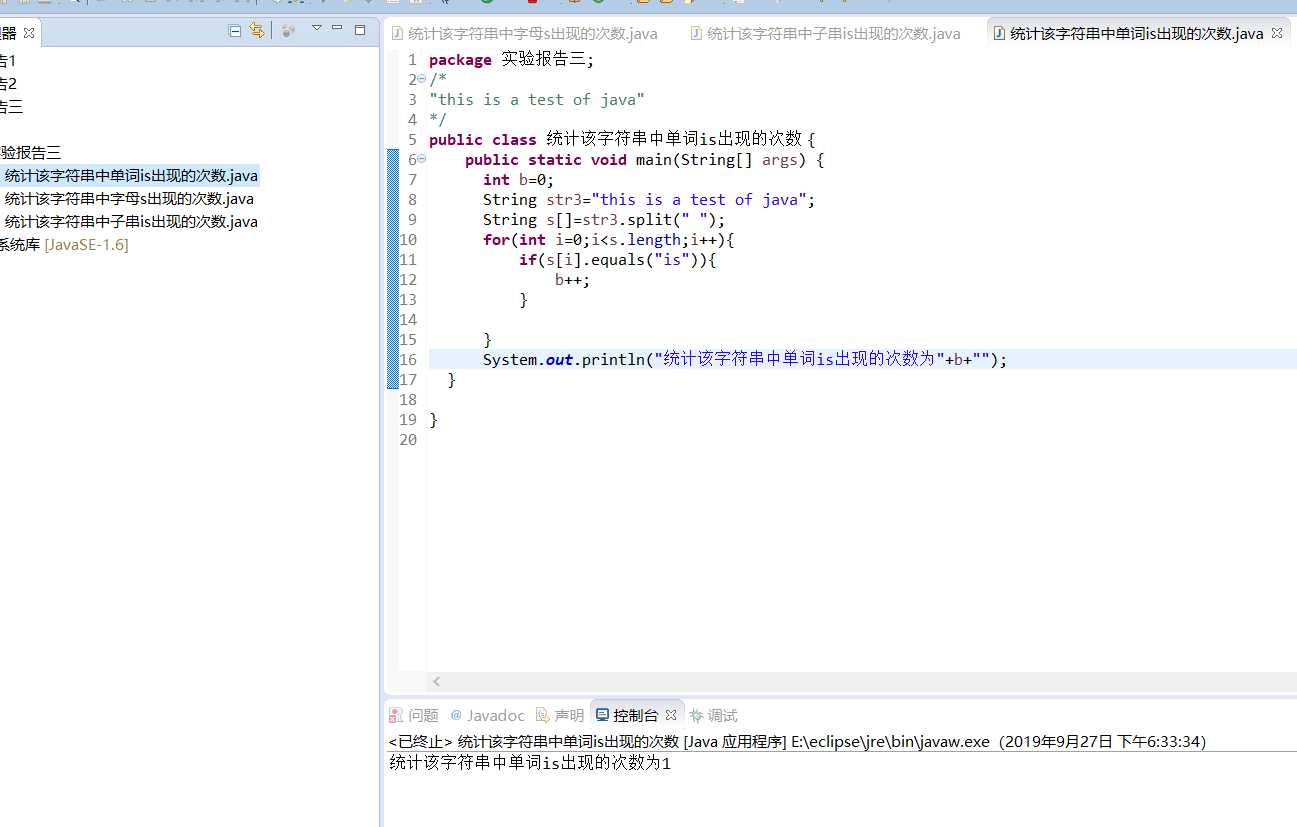1297x827 pixels.
Task: Click Java file icon on 子串is editor tab
Action: point(696,34)
